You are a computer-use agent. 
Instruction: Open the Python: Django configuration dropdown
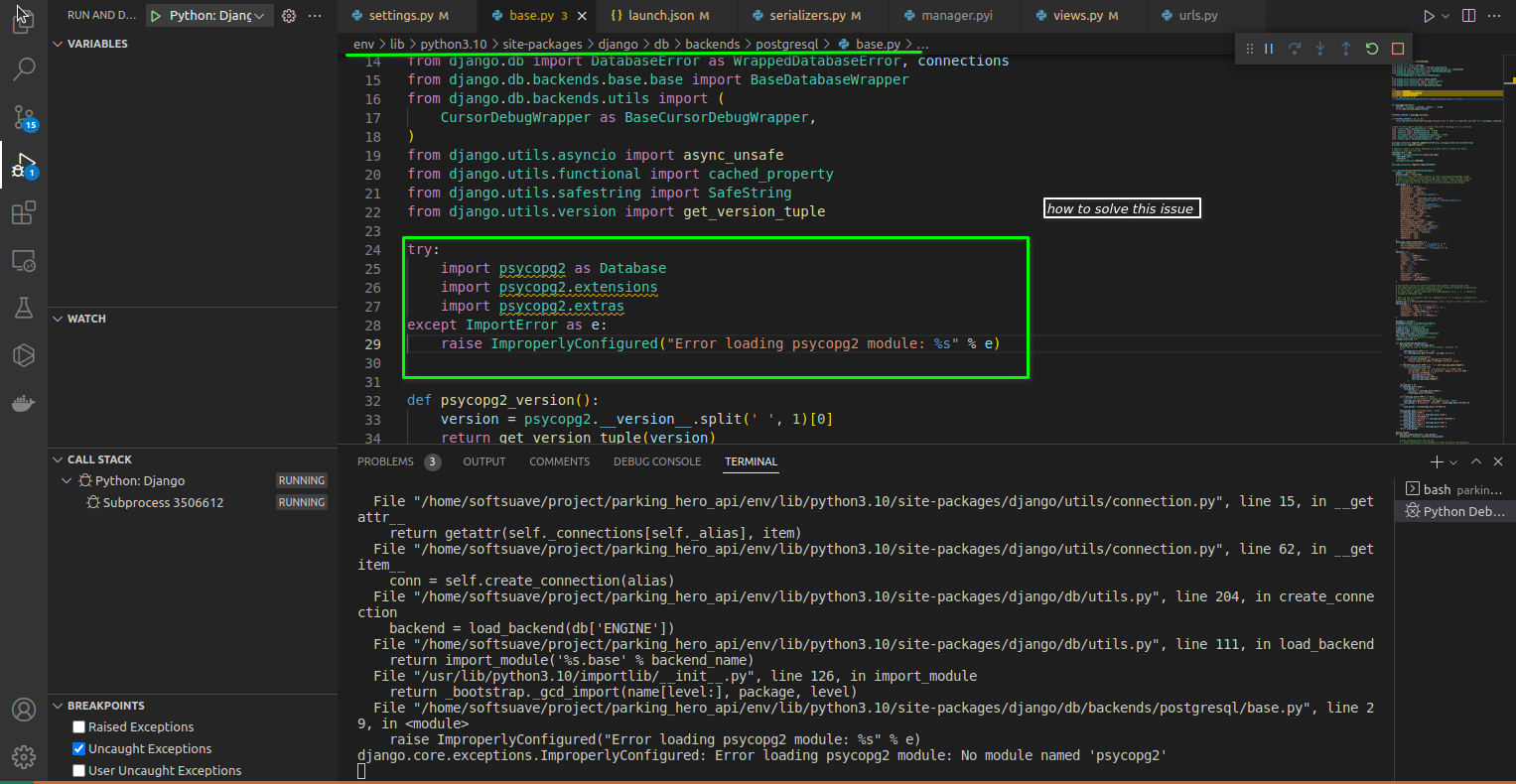pyautogui.click(x=210, y=16)
